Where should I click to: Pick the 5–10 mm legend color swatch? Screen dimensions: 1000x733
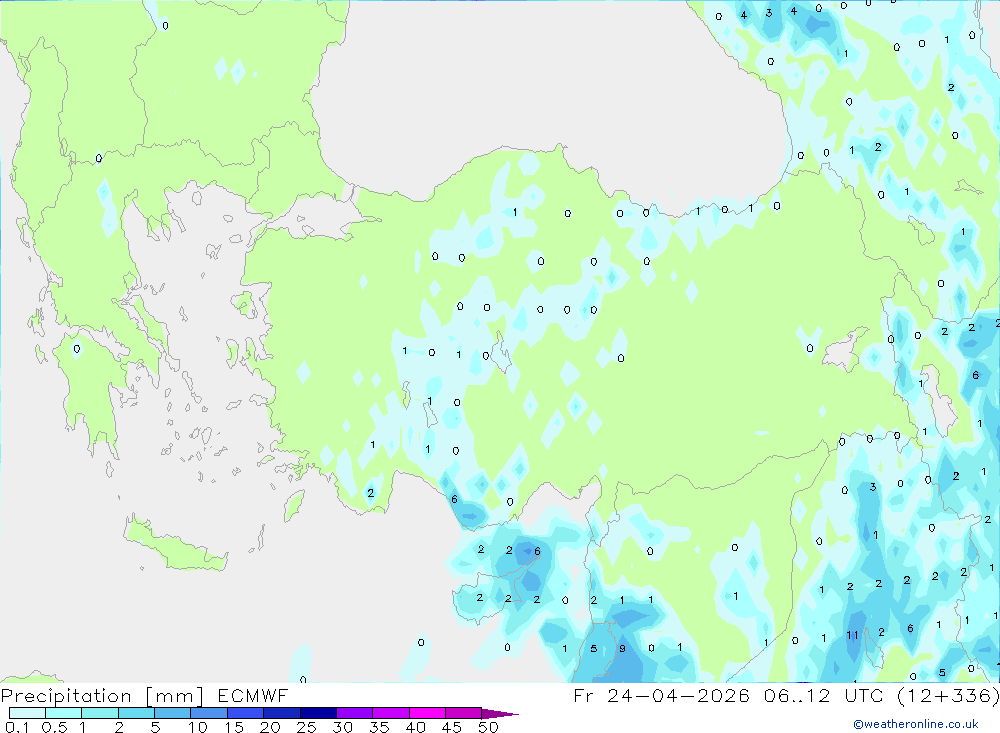coord(172,713)
